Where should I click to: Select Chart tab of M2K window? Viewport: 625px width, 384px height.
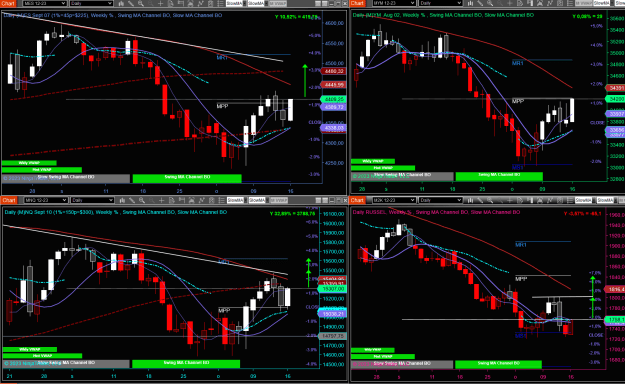(x=358, y=200)
